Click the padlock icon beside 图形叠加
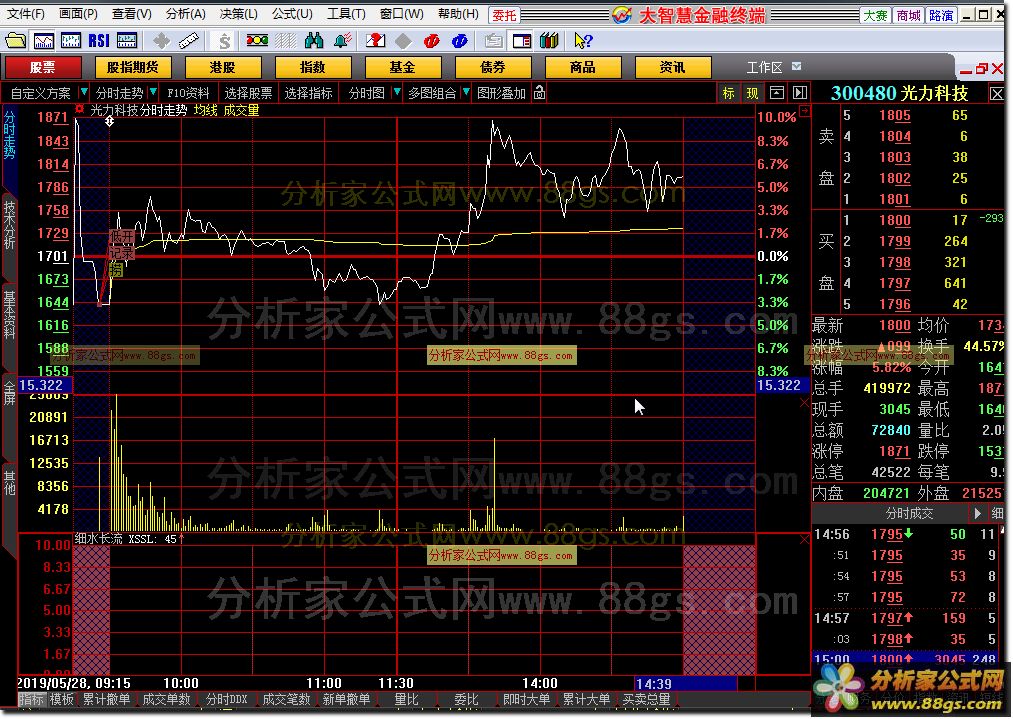Screen dimensions: 1013x719 coord(540,93)
